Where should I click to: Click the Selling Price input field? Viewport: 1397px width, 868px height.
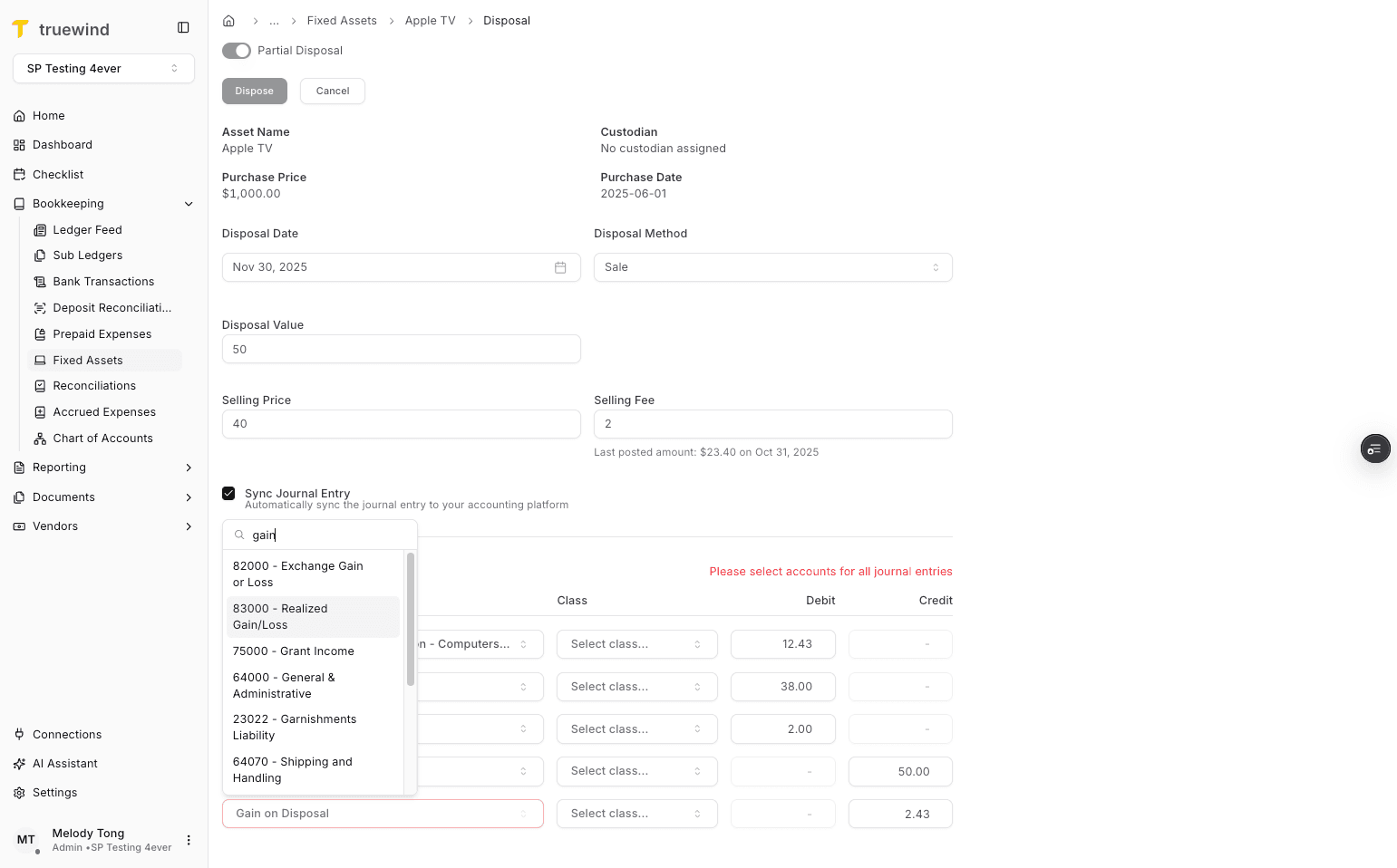(401, 424)
